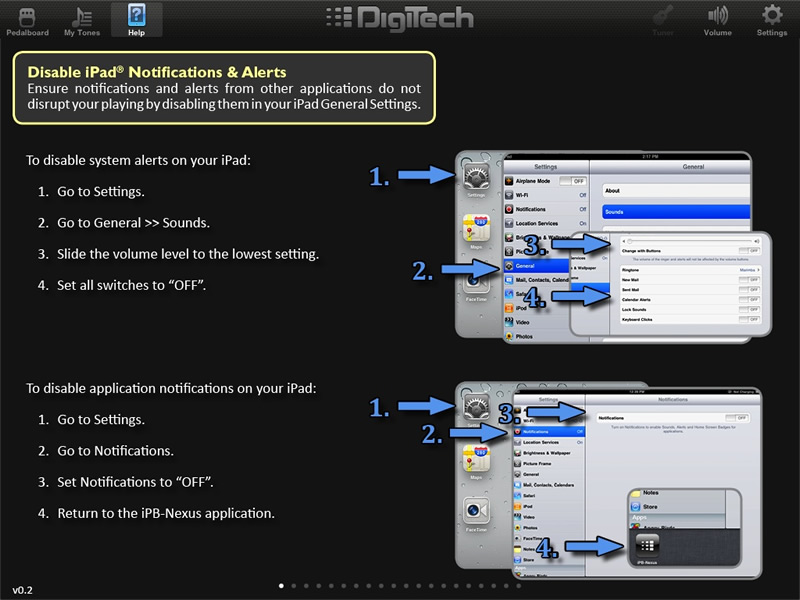The image size is (800, 600).
Task: Click the v0.2 version label
Action: pos(22,590)
